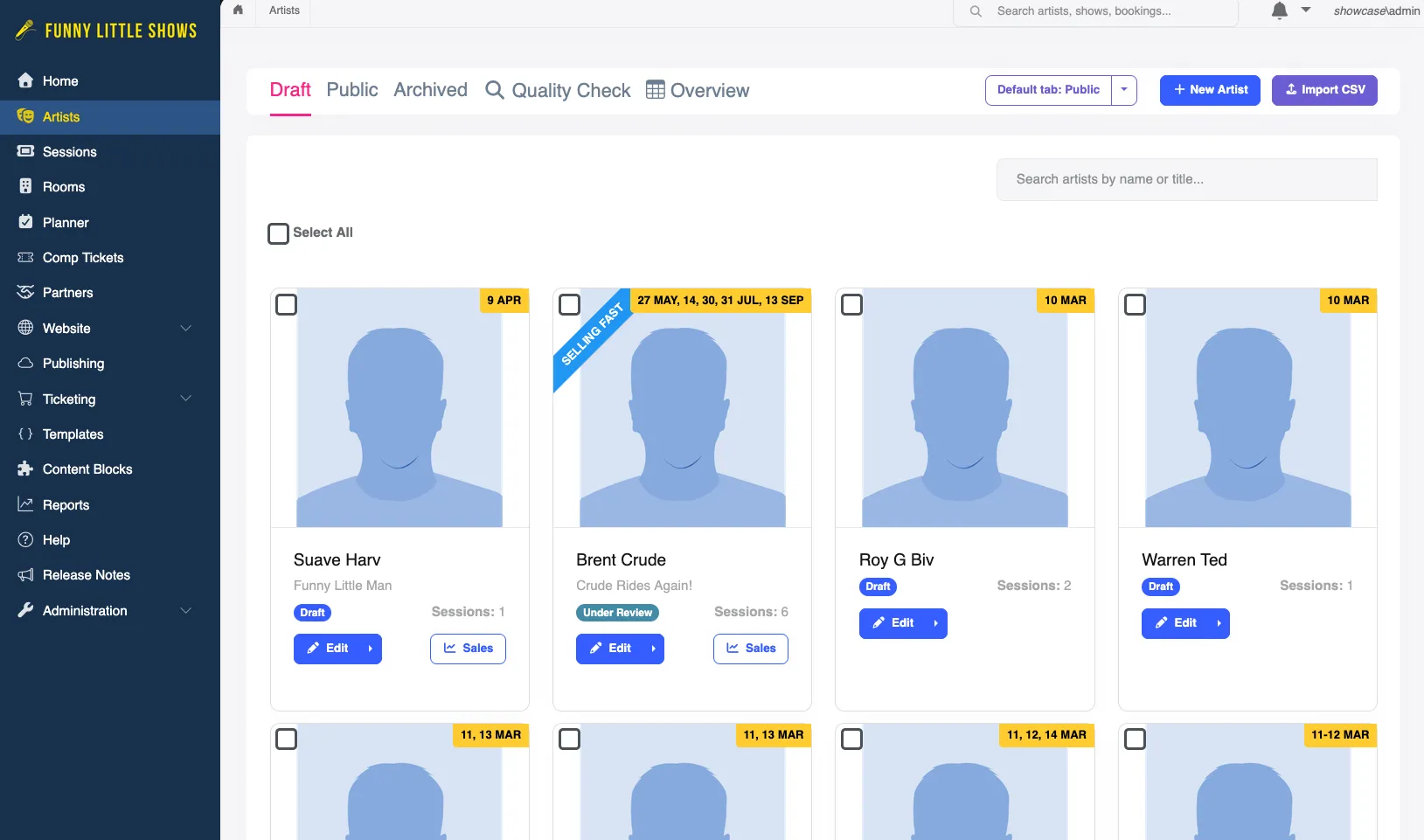The height and width of the screenshot is (840, 1424).
Task: Open Edit dropdown arrow for Suave Harv
Action: (x=371, y=649)
